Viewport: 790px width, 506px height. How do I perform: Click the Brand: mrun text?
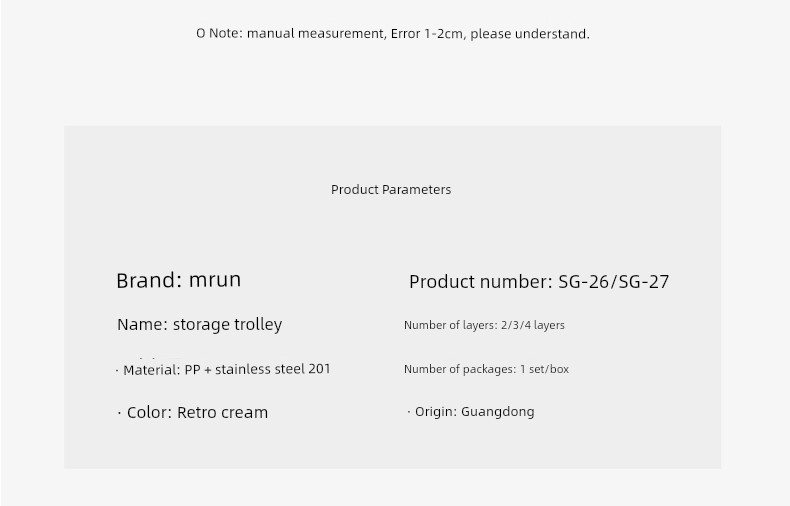(x=178, y=280)
